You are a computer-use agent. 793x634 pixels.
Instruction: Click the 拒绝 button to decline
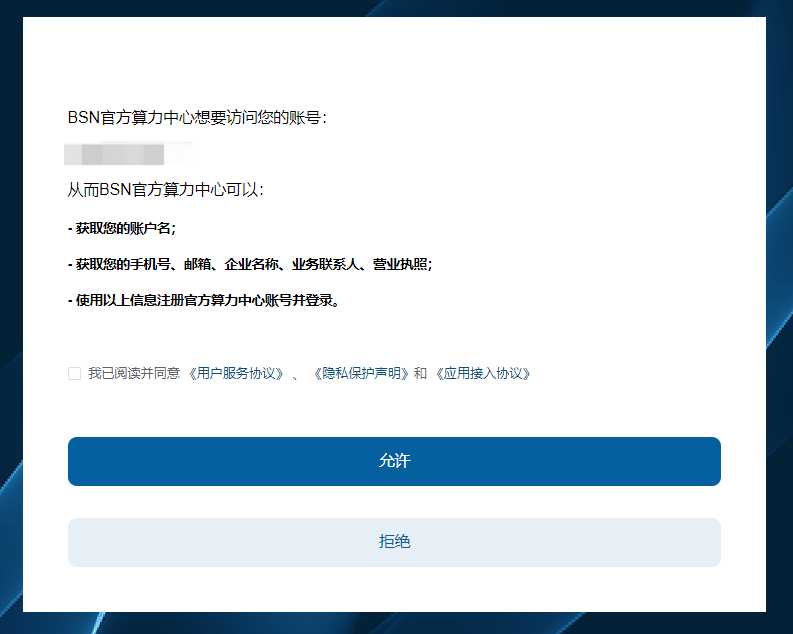click(x=394, y=542)
